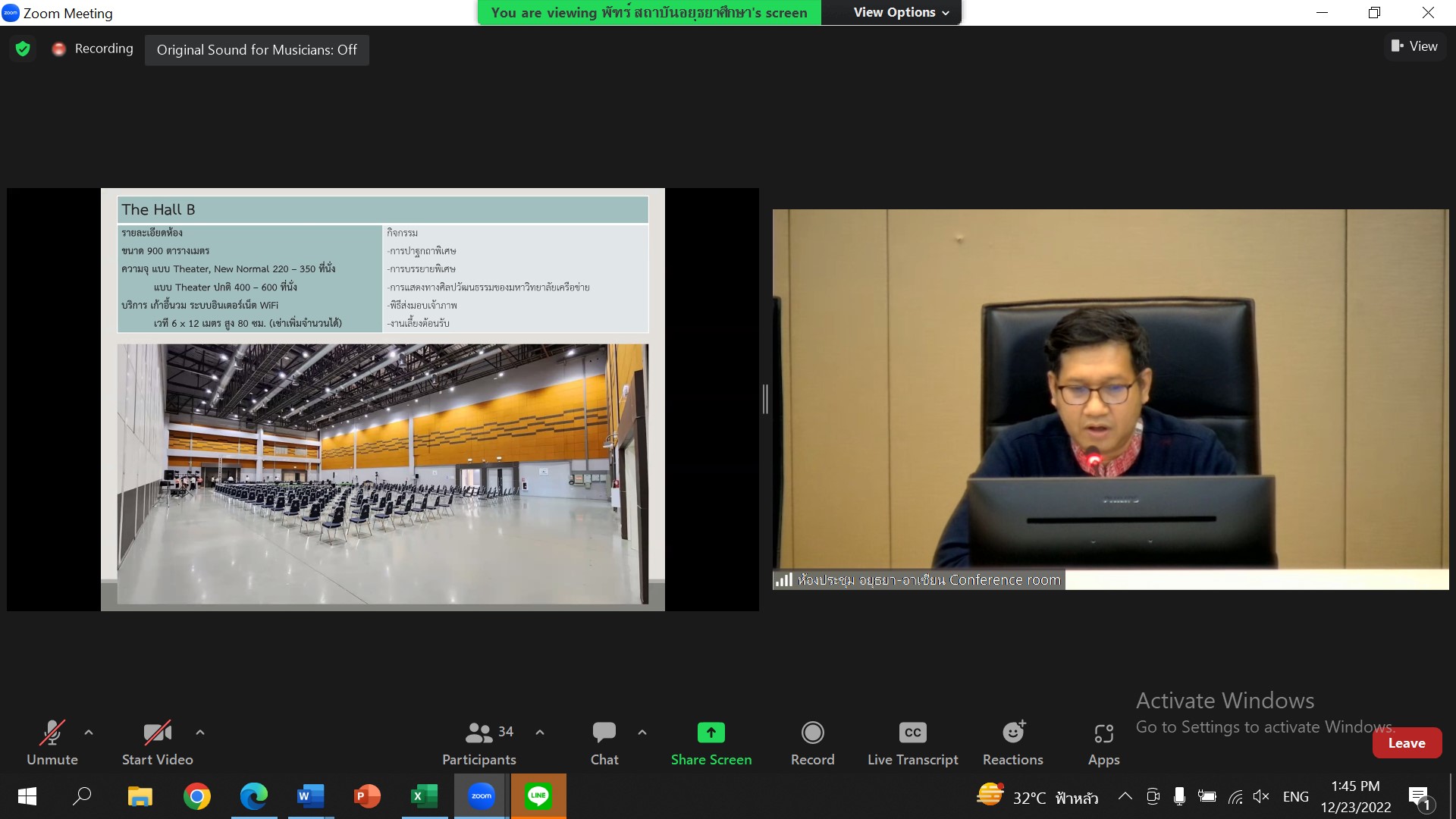Open the Reactions menu
The height and width of the screenshot is (819, 1456).
coord(1013,743)
